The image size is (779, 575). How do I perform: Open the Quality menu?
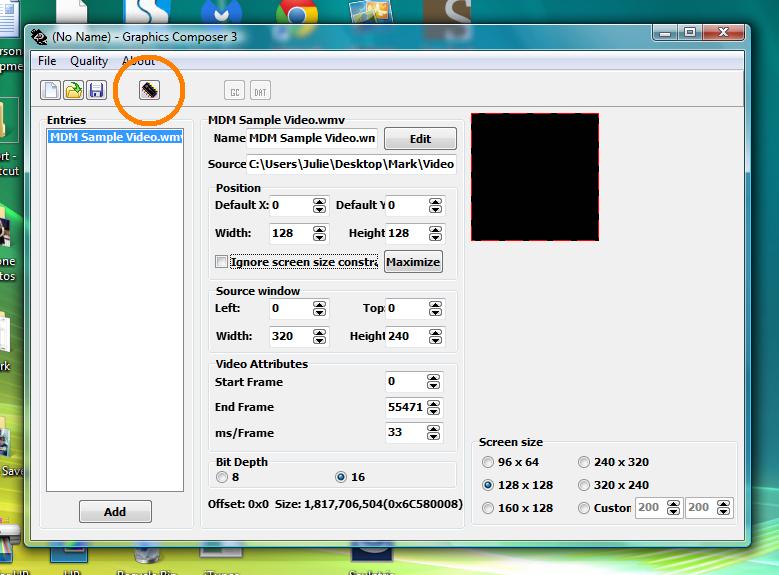(89, 61)
